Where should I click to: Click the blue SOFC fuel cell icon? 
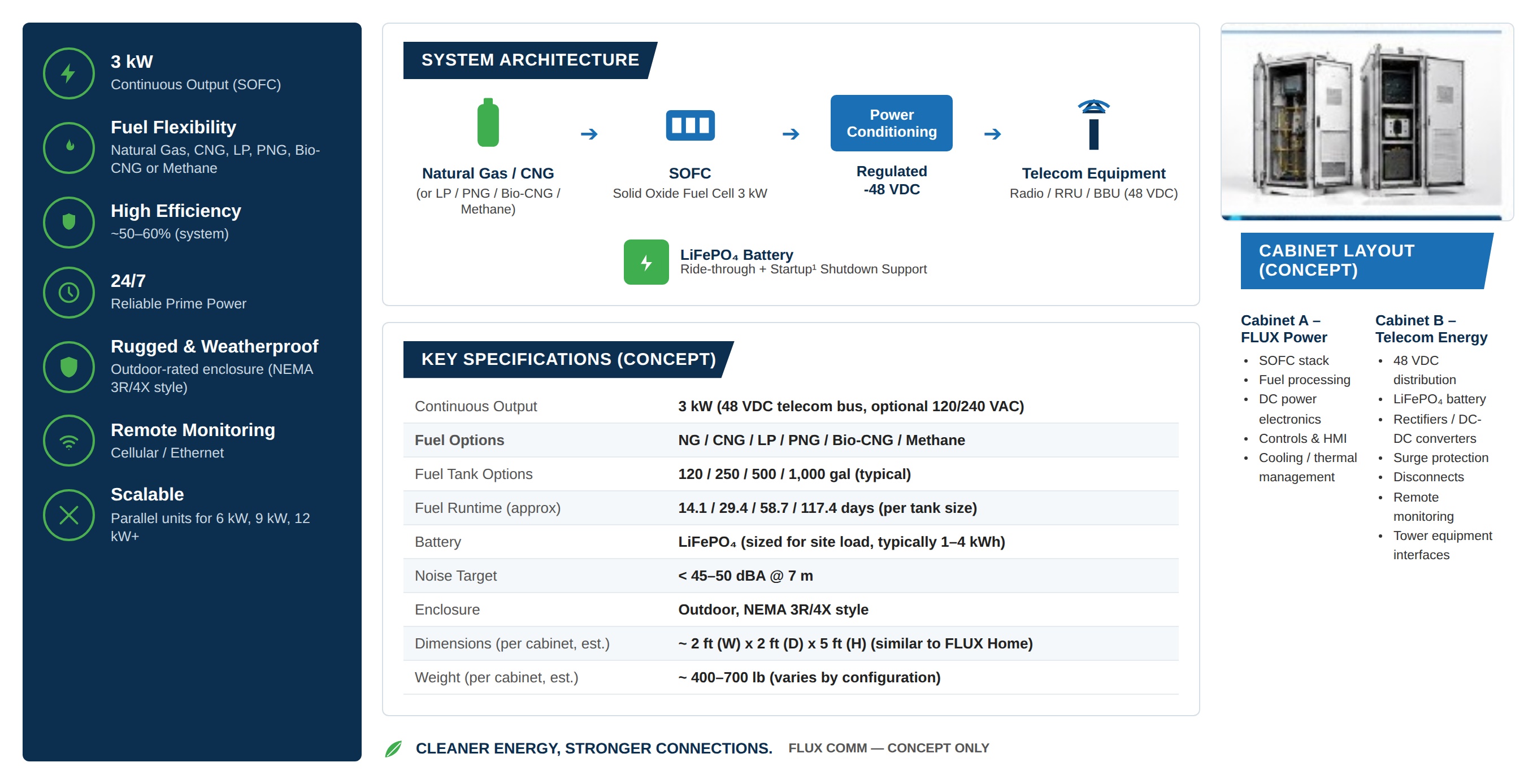click(x=690, y=125)
